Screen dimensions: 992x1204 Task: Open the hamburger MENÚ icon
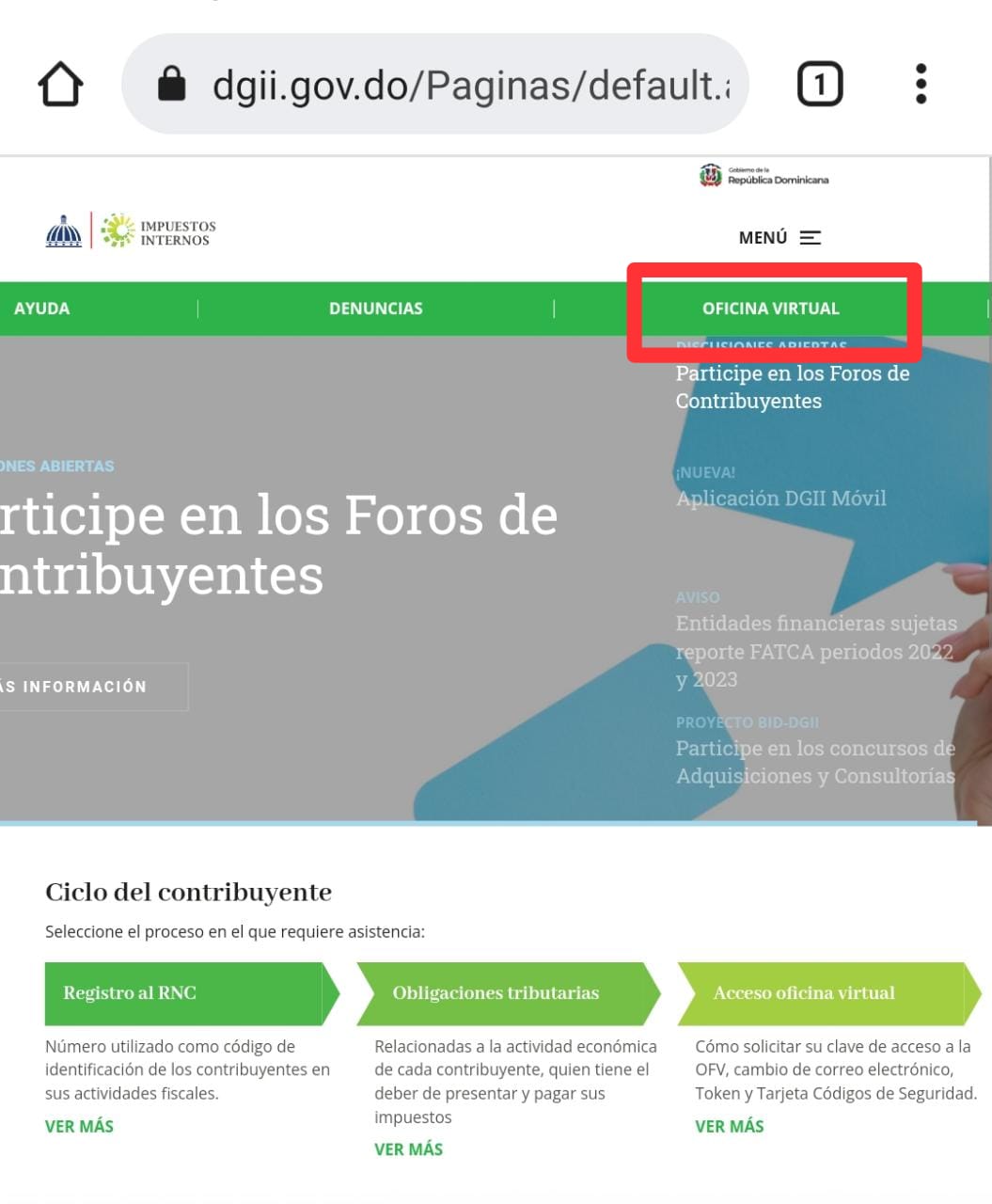pos(811,238)
